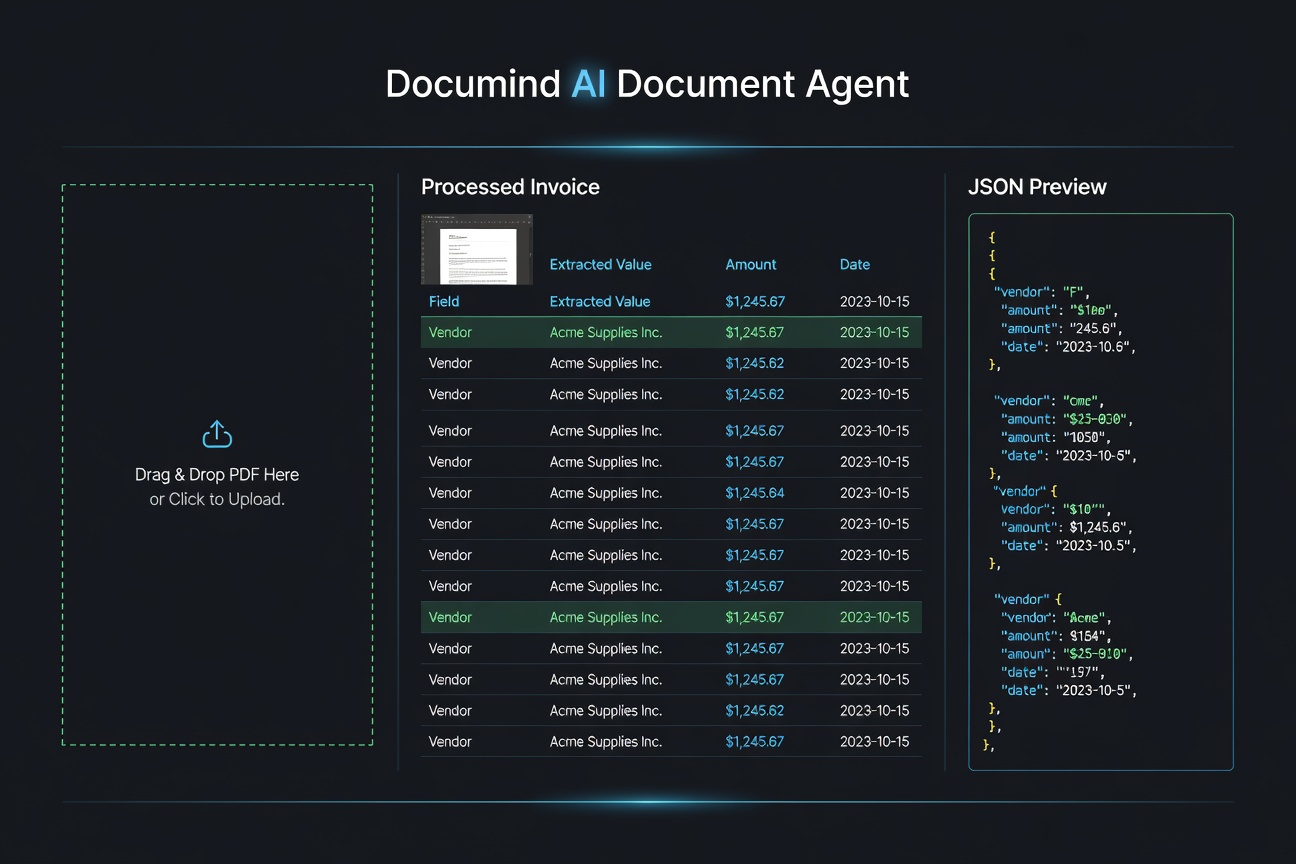Click the 'Documind AI Document Agent' title
1296x864 pixels.
648,84
